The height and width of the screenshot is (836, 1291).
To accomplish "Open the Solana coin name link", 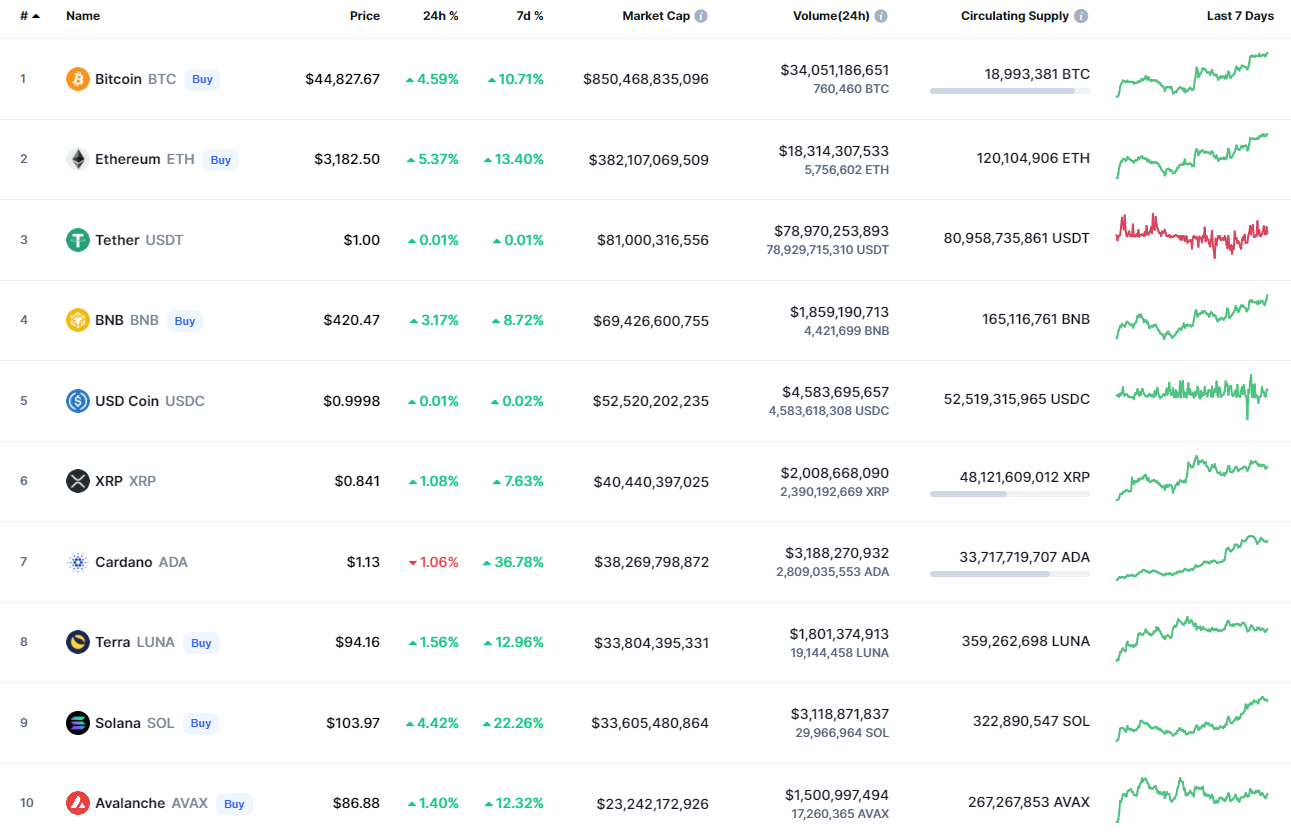I will point(118,723).
